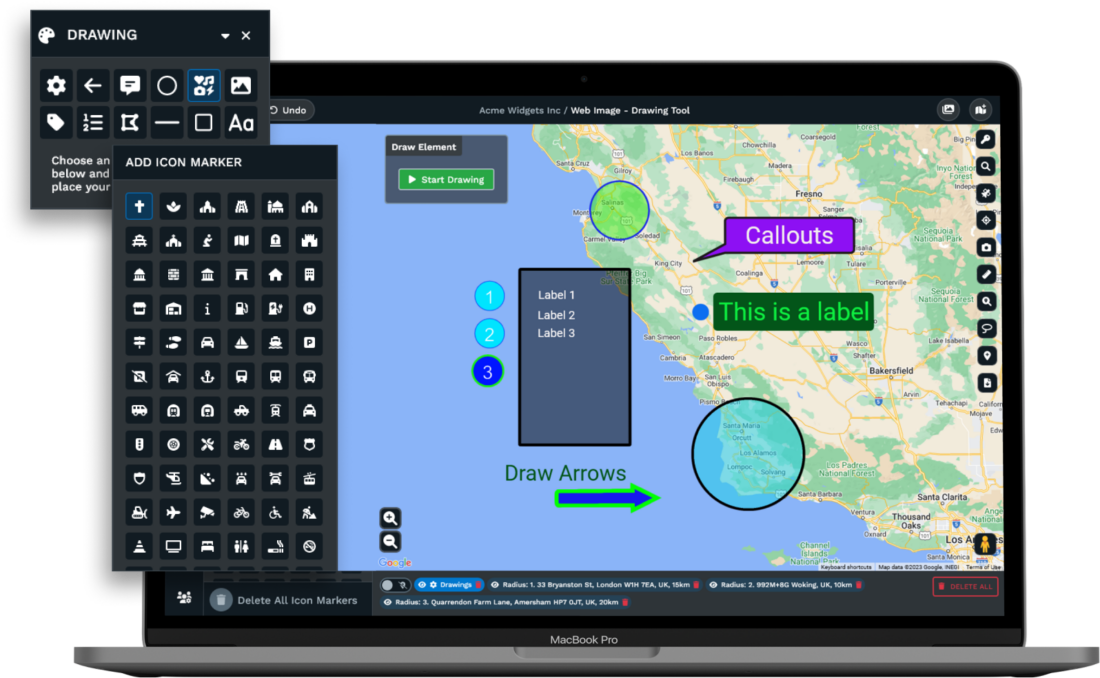Click the back arrow in Drawing panel
The height and width of the screenshot is (678, 1100).
93,86
